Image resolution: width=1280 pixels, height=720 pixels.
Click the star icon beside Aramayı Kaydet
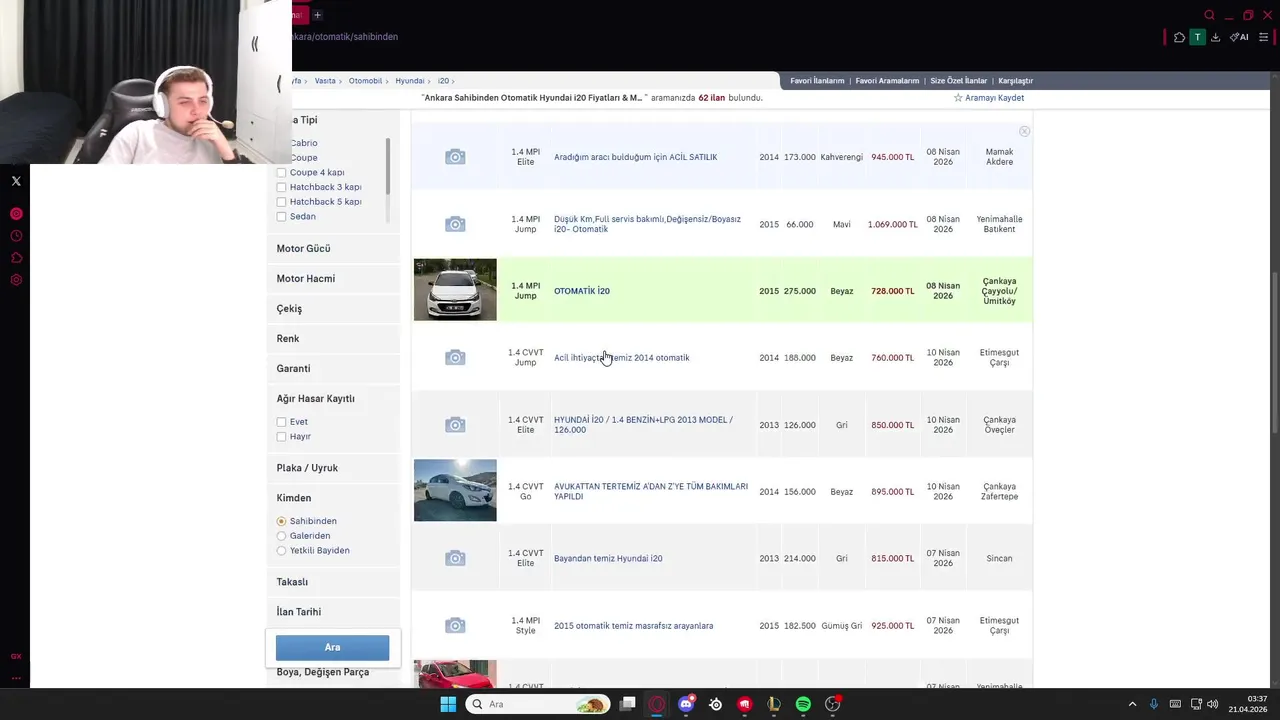(x=958, y=98)
